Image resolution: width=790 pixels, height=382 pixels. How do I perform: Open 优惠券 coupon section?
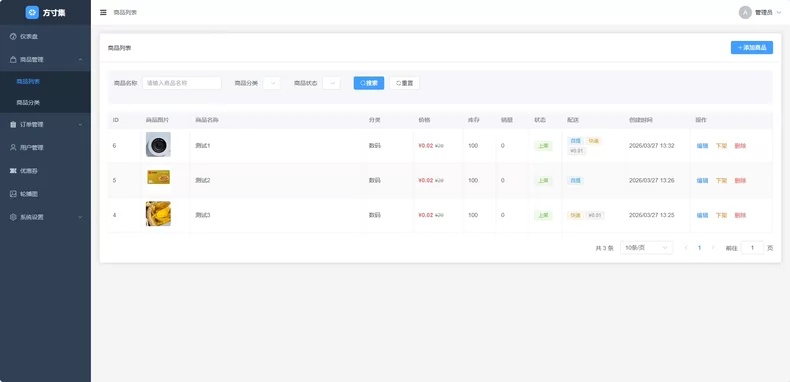[45, 171]
